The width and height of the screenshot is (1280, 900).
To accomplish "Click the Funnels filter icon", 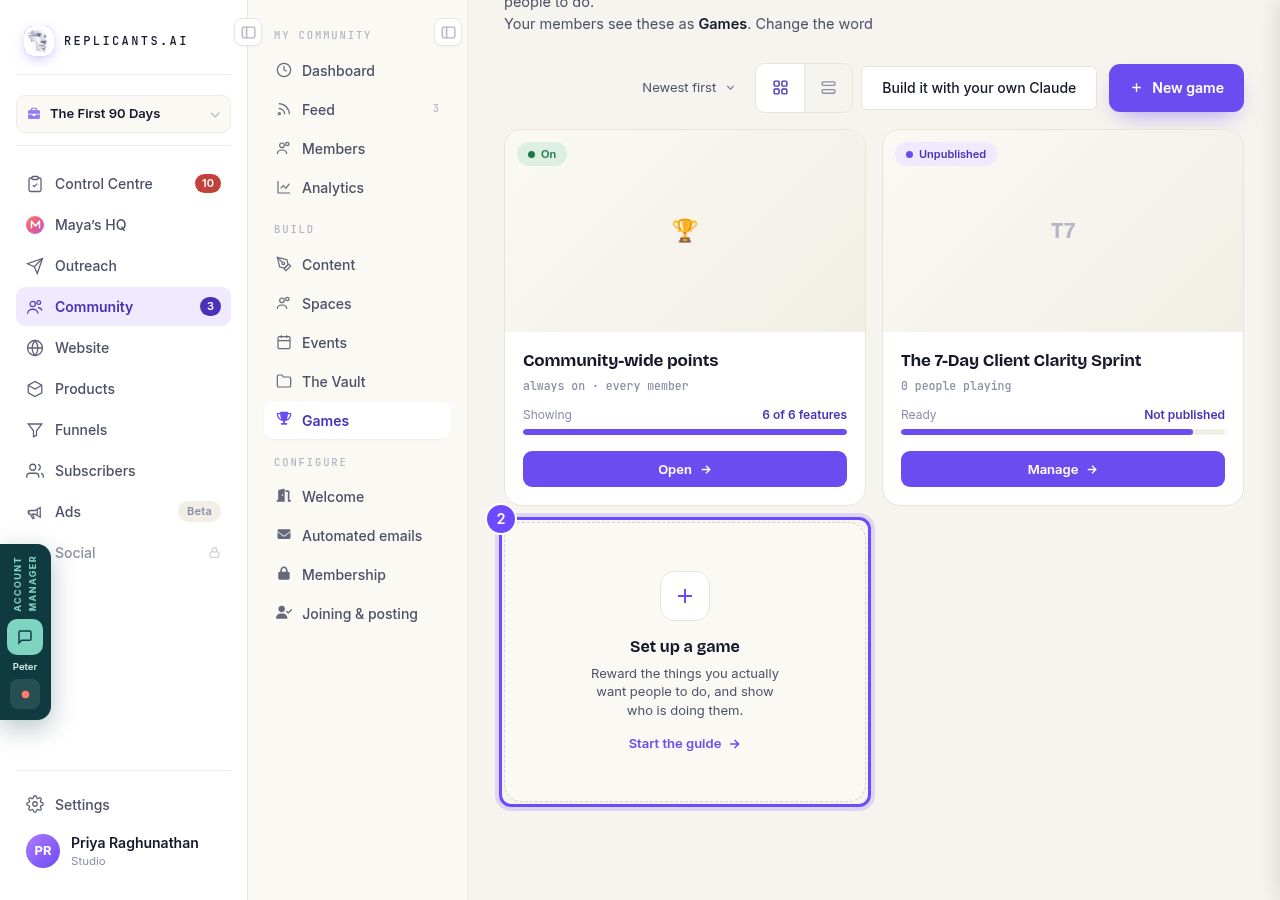I will pos(35,430).
